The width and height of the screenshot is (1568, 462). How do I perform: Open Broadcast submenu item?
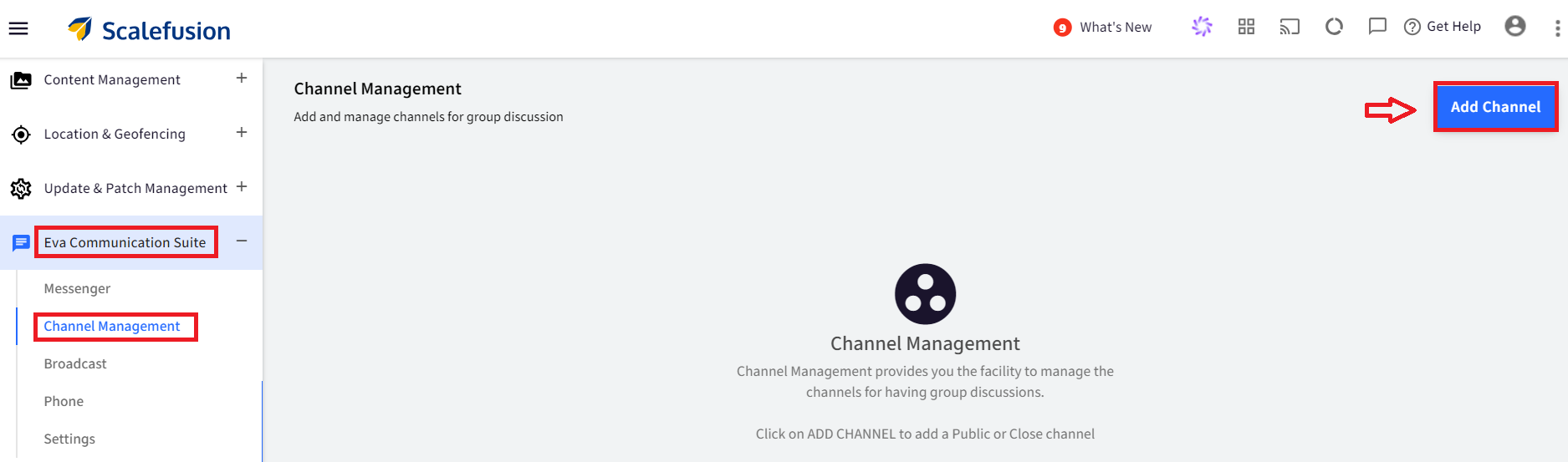[x=75, y=363]
